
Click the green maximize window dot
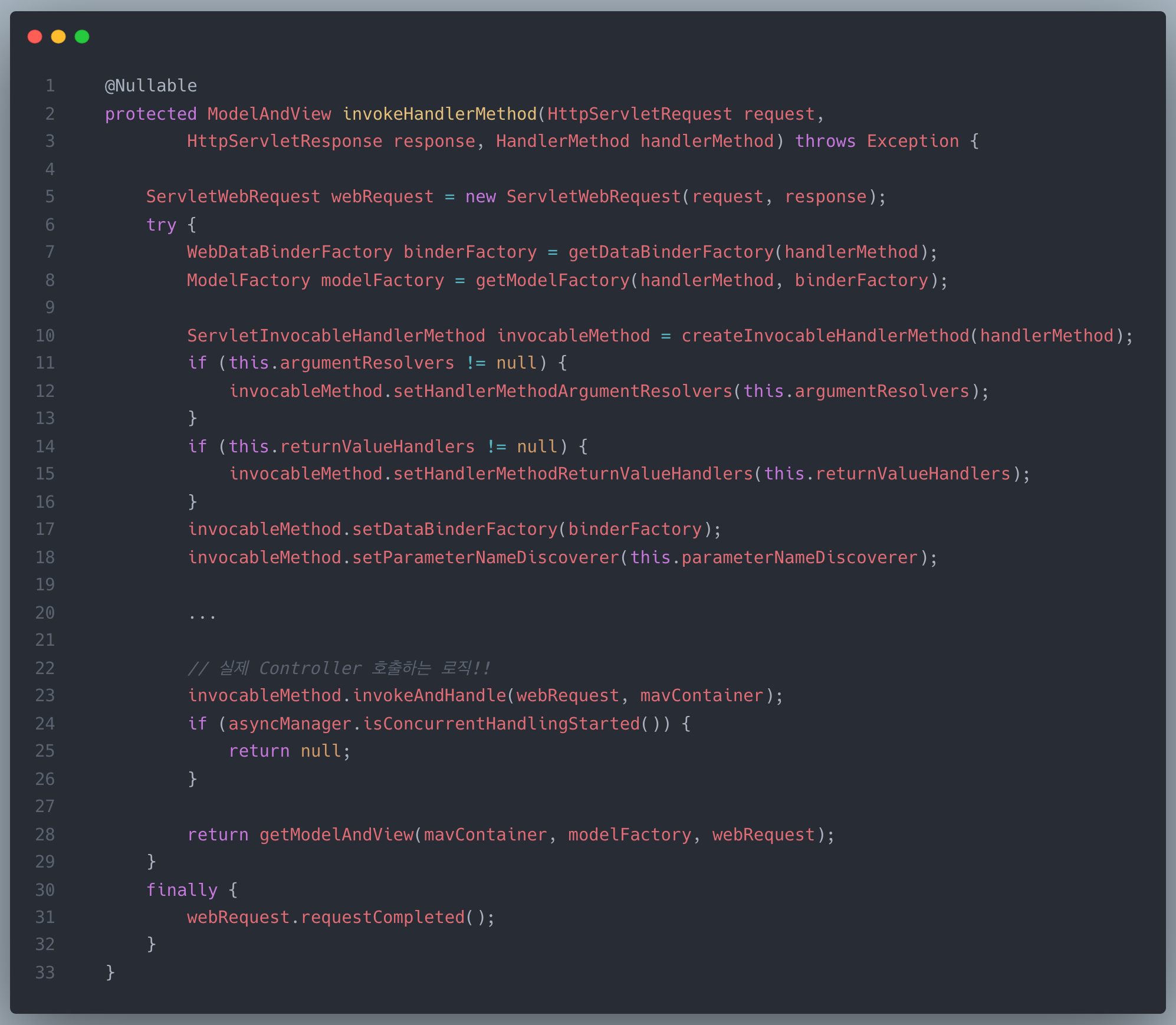pos(82,37)
